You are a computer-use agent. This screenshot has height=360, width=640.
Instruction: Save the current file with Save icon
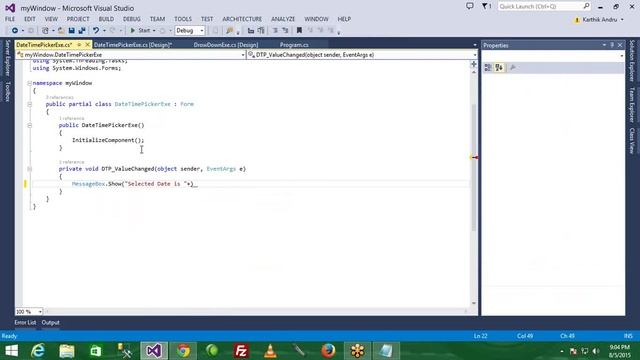tap(71, 31)
